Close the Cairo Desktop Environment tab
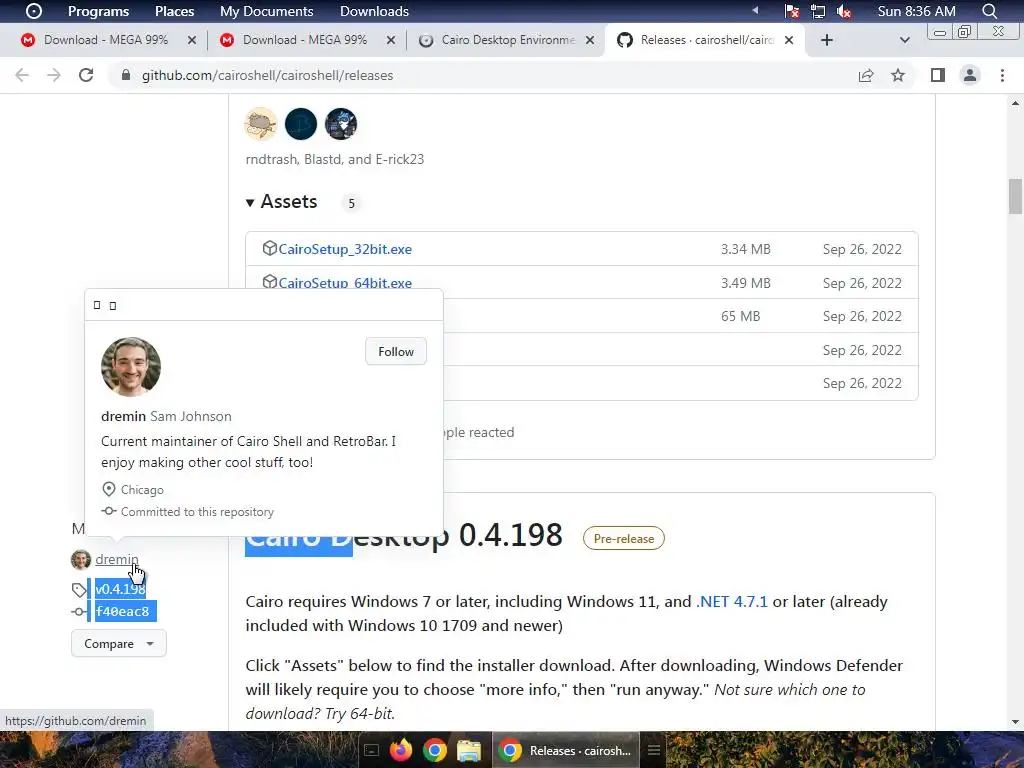Image resolution: width=1024 pixels, height=768 pixels. 590,40
